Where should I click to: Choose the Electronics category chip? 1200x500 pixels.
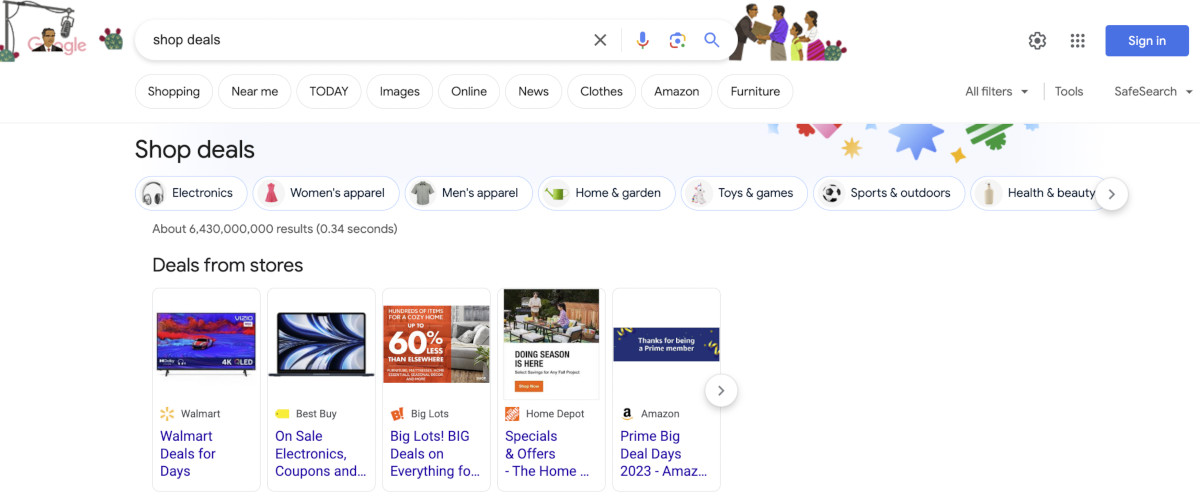pos(190,193)
